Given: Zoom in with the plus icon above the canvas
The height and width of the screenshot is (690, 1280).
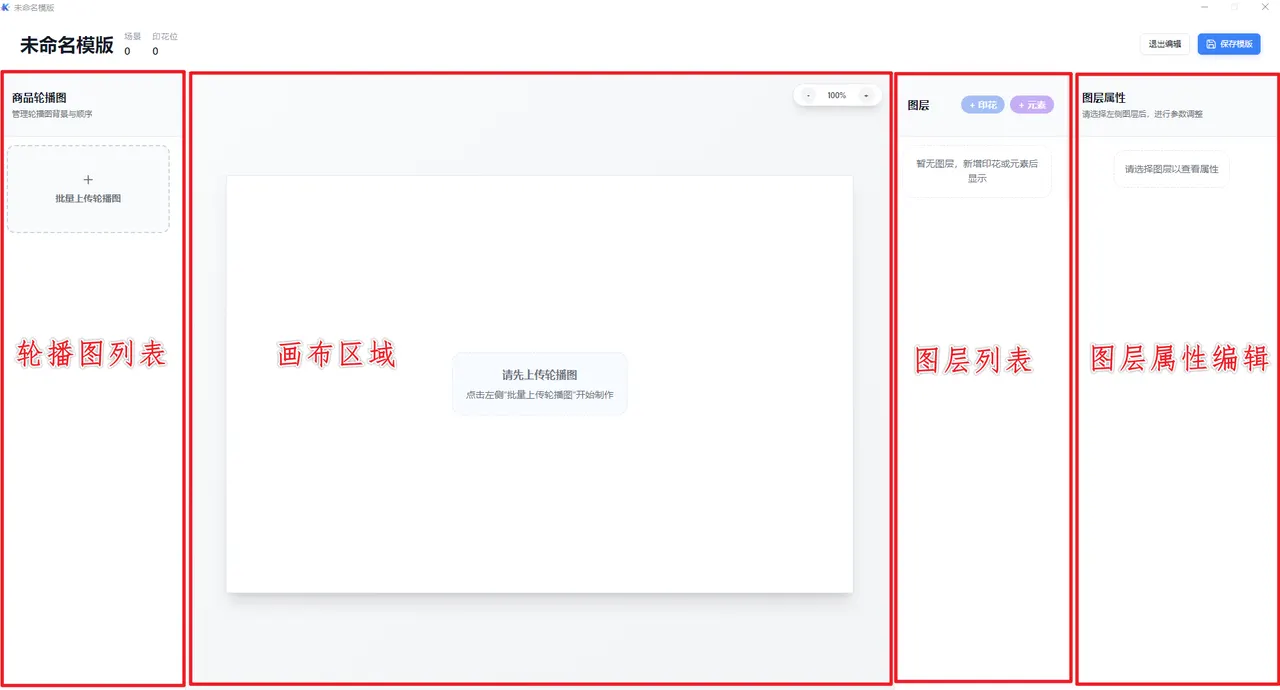Looking at the screenshot, I should (866, 94).
